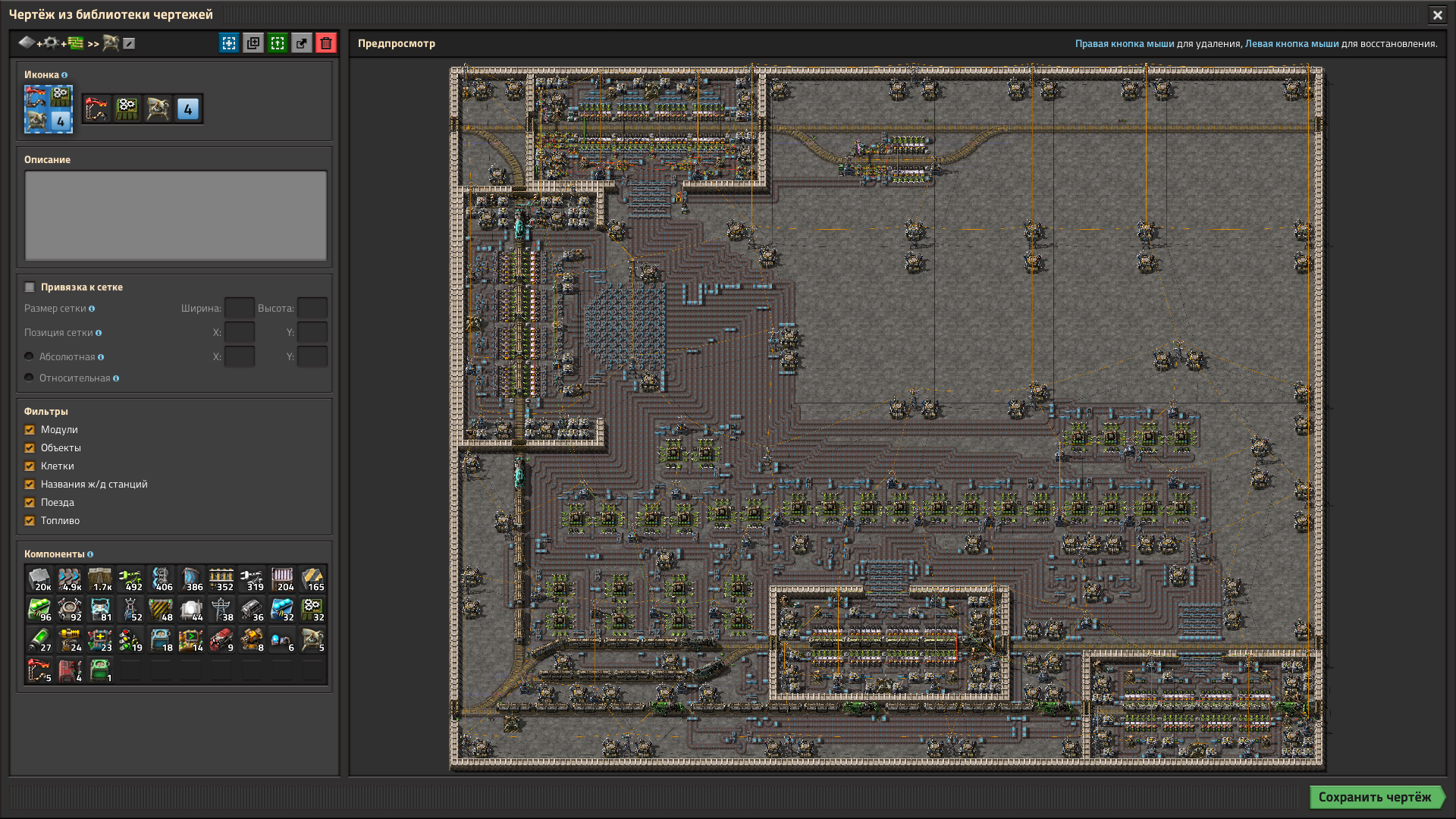Click the info icon next to Компоненты
This screenshot has height=819, width=1456.
90,554
